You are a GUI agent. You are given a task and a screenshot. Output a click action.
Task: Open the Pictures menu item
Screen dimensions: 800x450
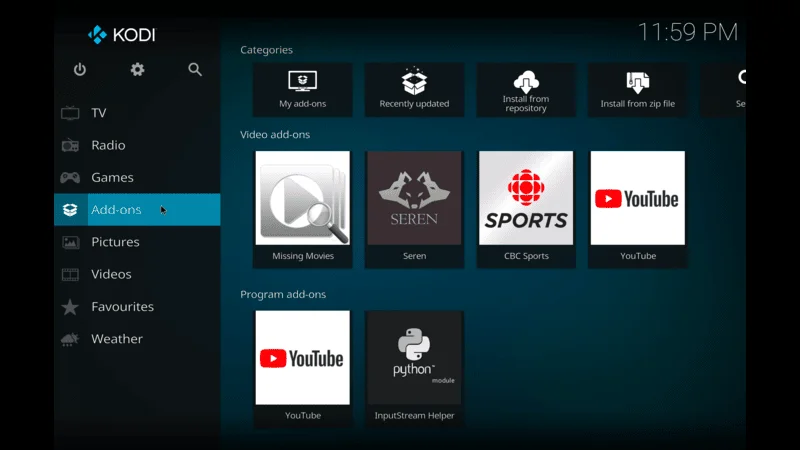[137, 242]
